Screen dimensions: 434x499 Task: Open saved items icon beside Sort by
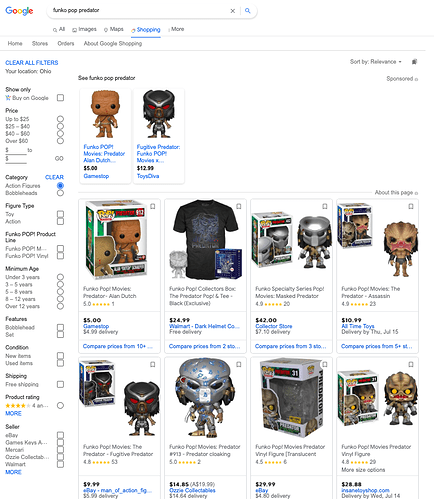click(x=414, y=62)
